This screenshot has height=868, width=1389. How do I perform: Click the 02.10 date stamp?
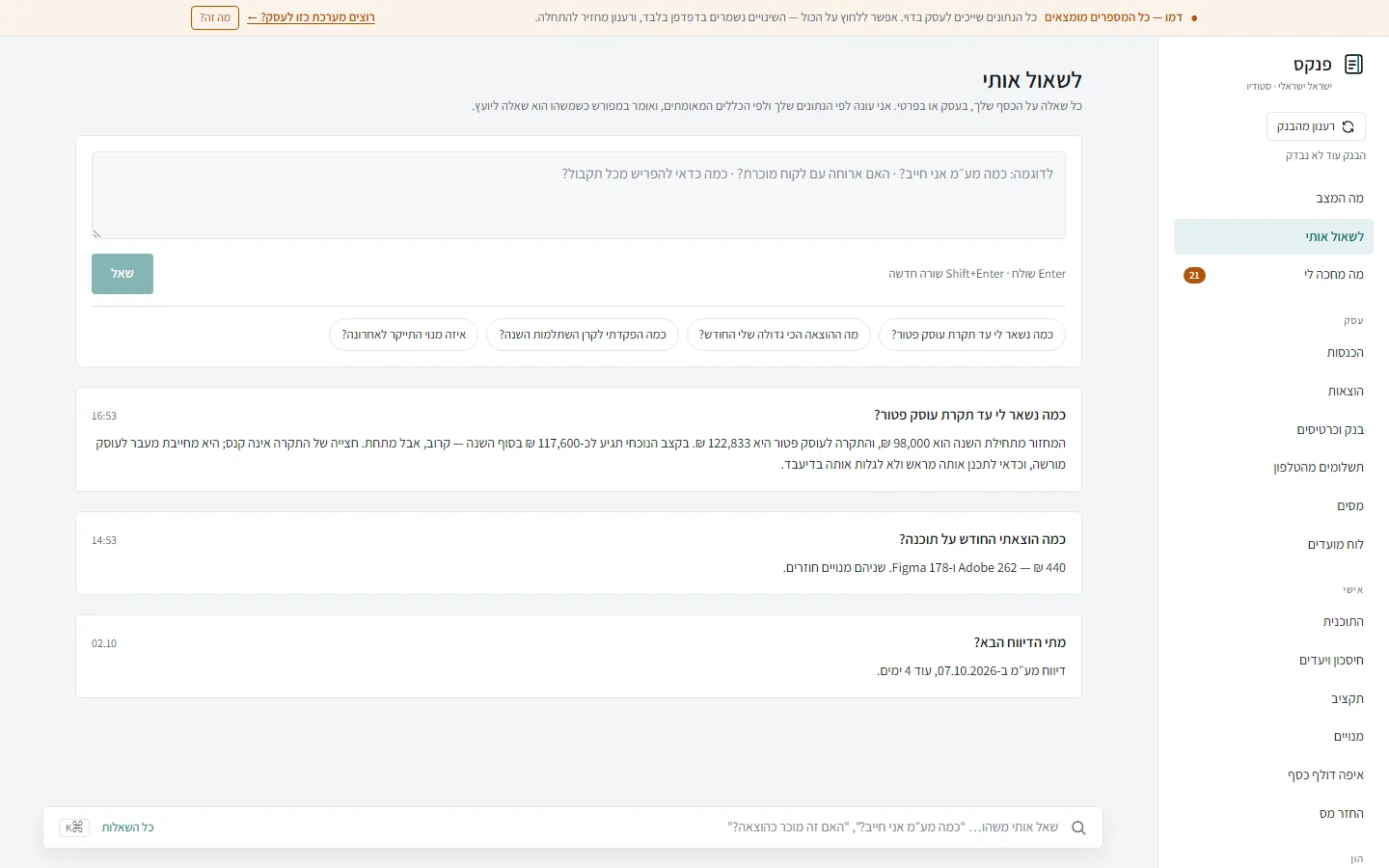click(x=104, y=643)
